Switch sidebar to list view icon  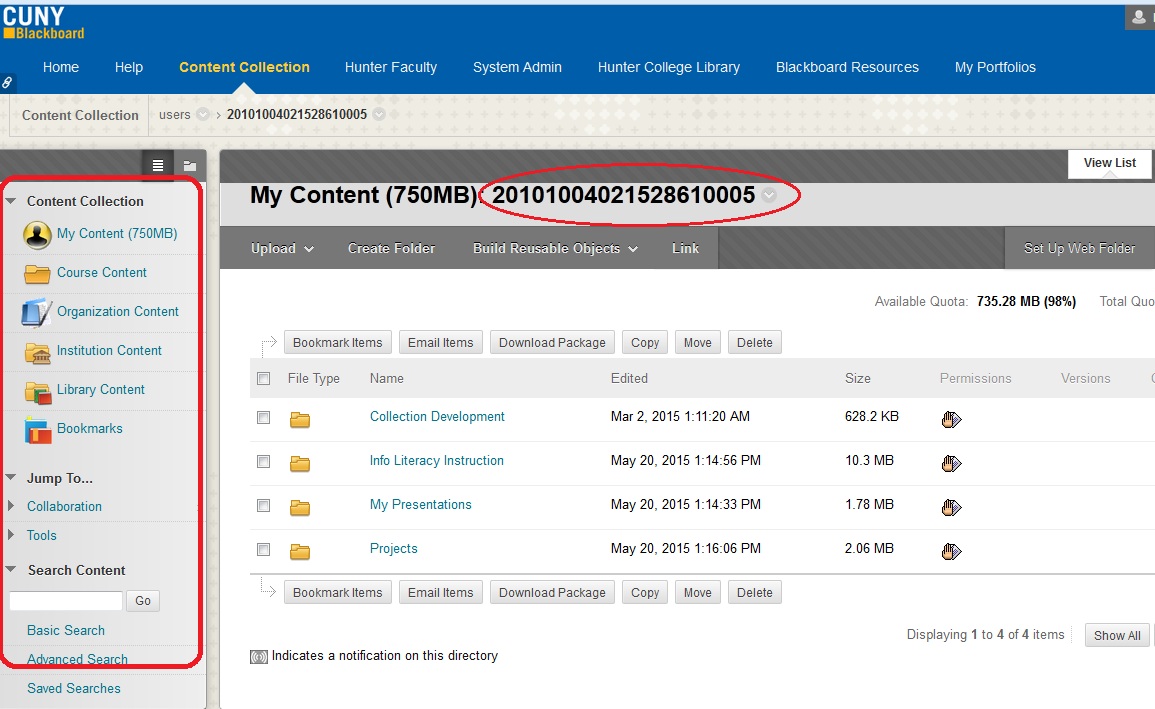[158, 166]
